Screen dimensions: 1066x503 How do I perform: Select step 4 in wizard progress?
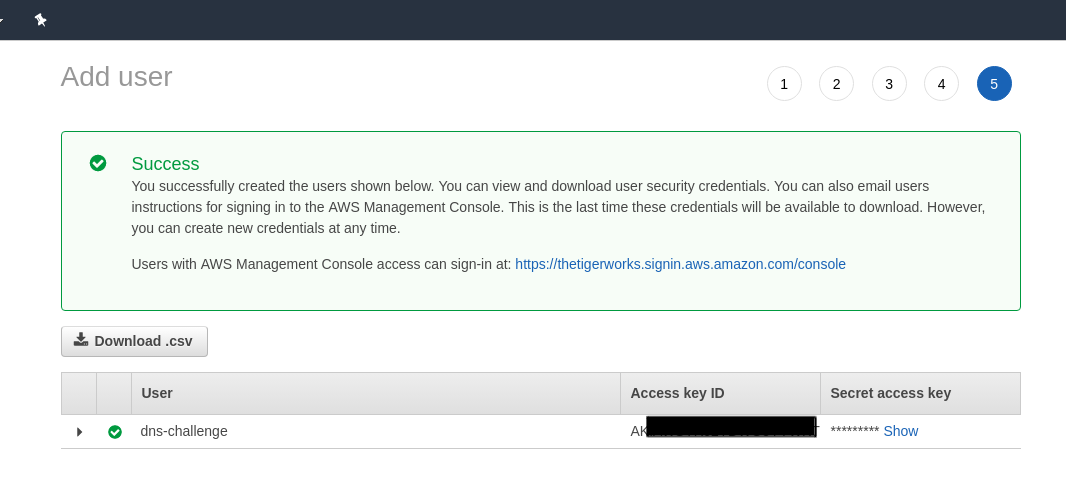(941, 84)
